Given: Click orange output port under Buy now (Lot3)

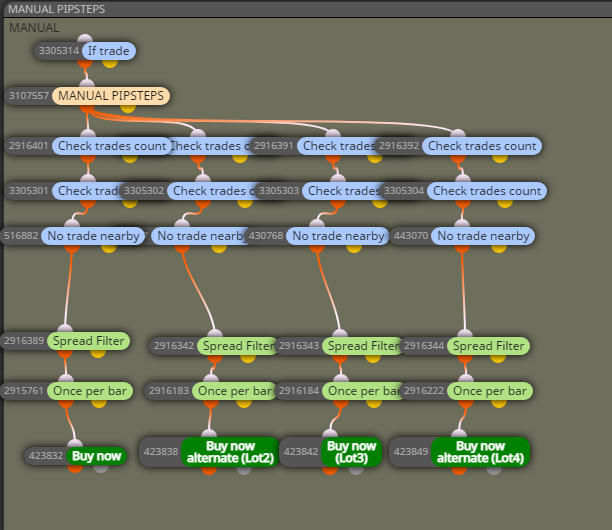Looking at the screenshot, I should 330,470.
